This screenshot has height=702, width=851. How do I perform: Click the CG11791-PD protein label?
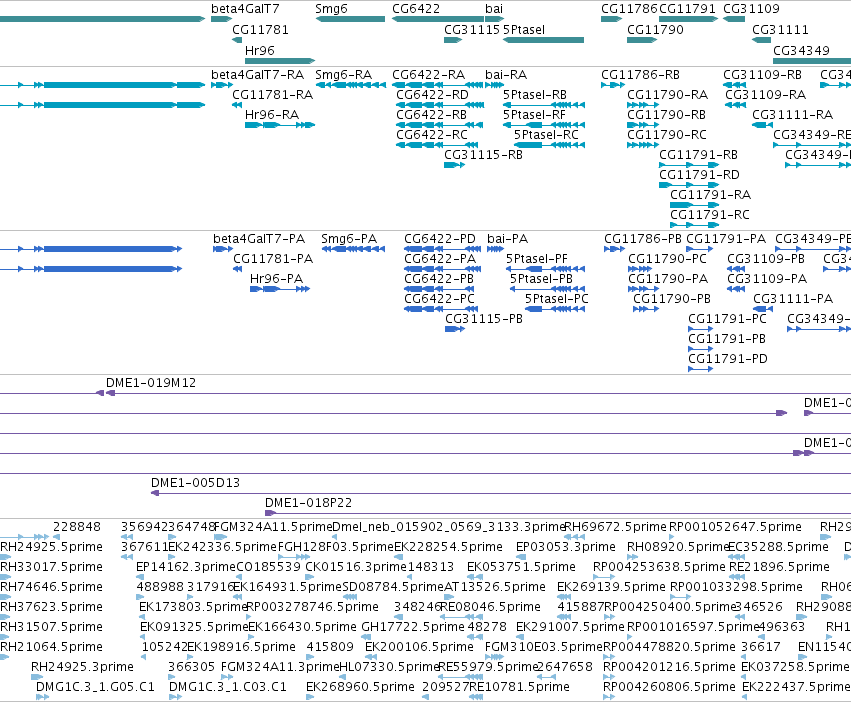(x=728, y=359)
